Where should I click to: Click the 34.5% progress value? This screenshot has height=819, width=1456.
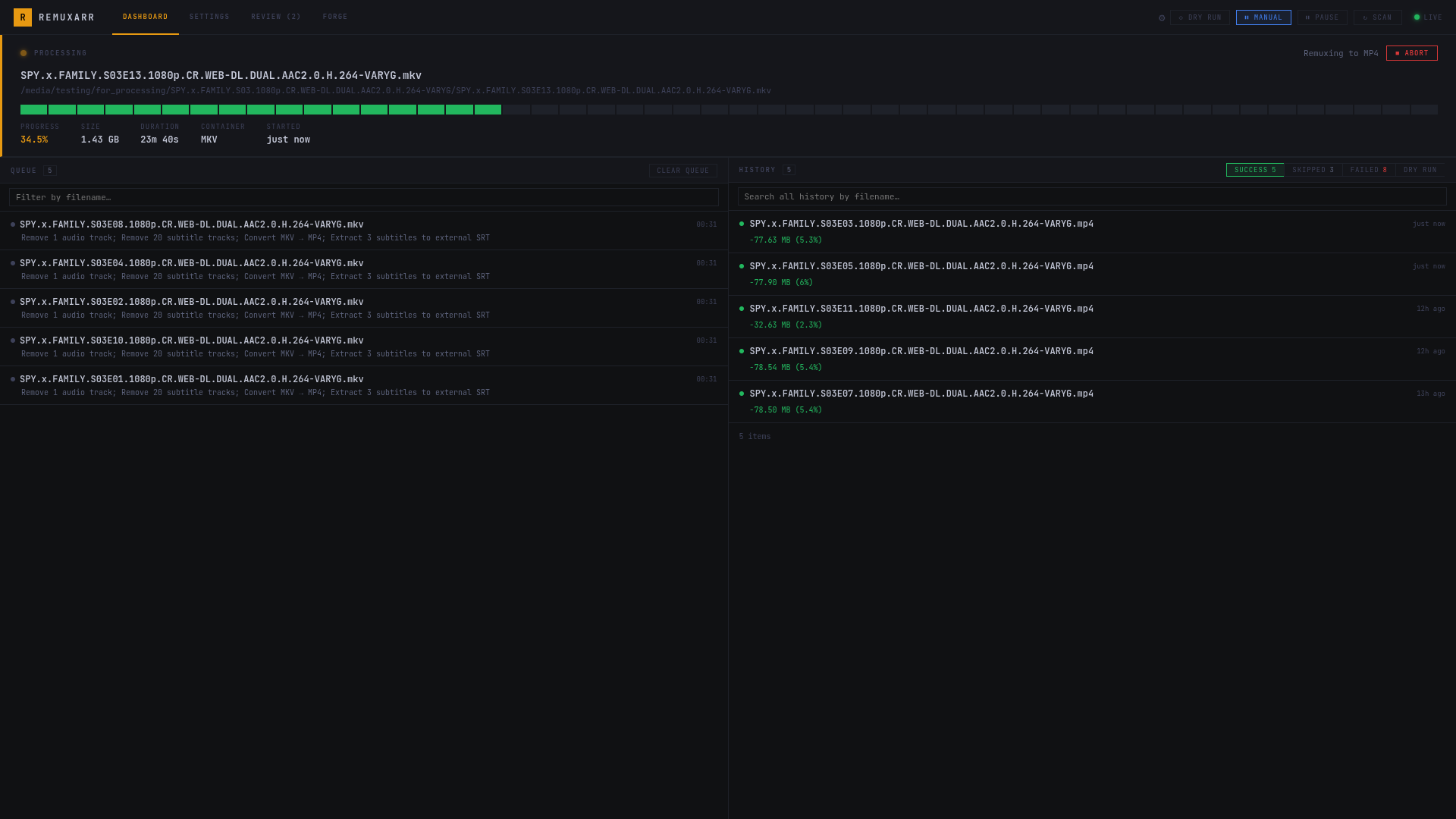pos(34,140)
